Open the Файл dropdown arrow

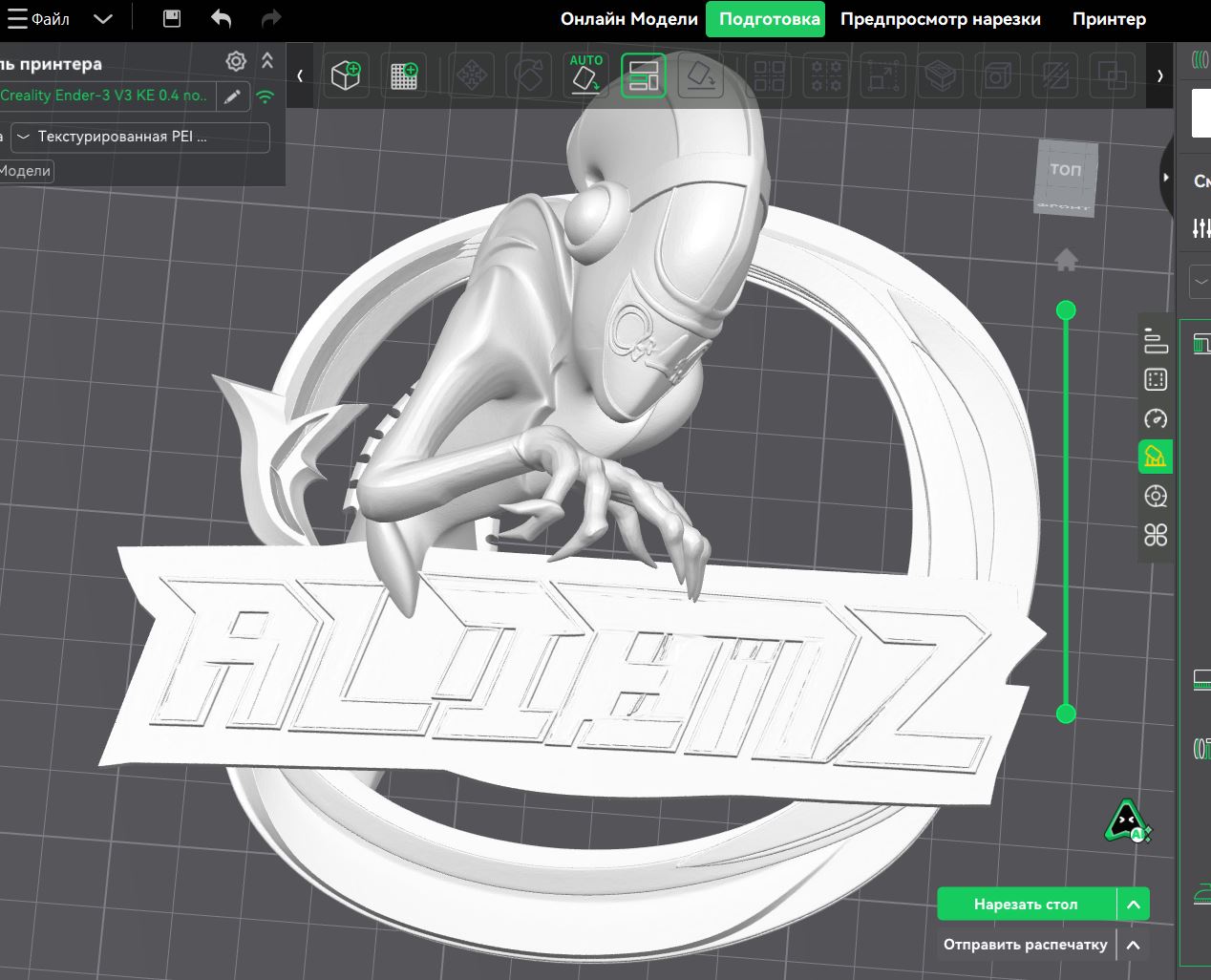pos(103,18)
